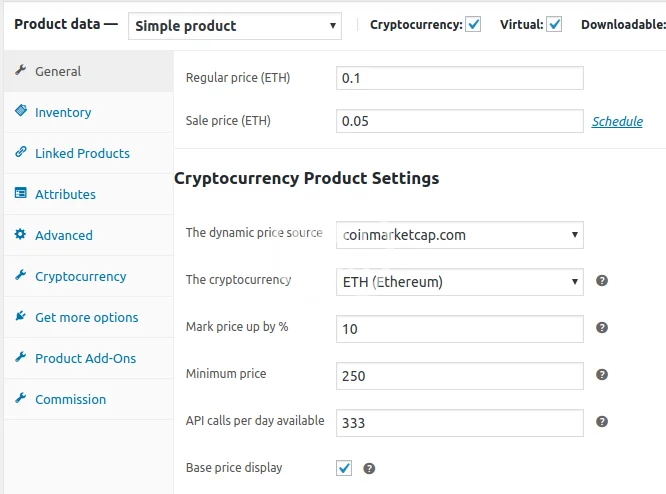Open the Get more options tab
Screen dimensions: 666x494
click(x=86, y=317)
